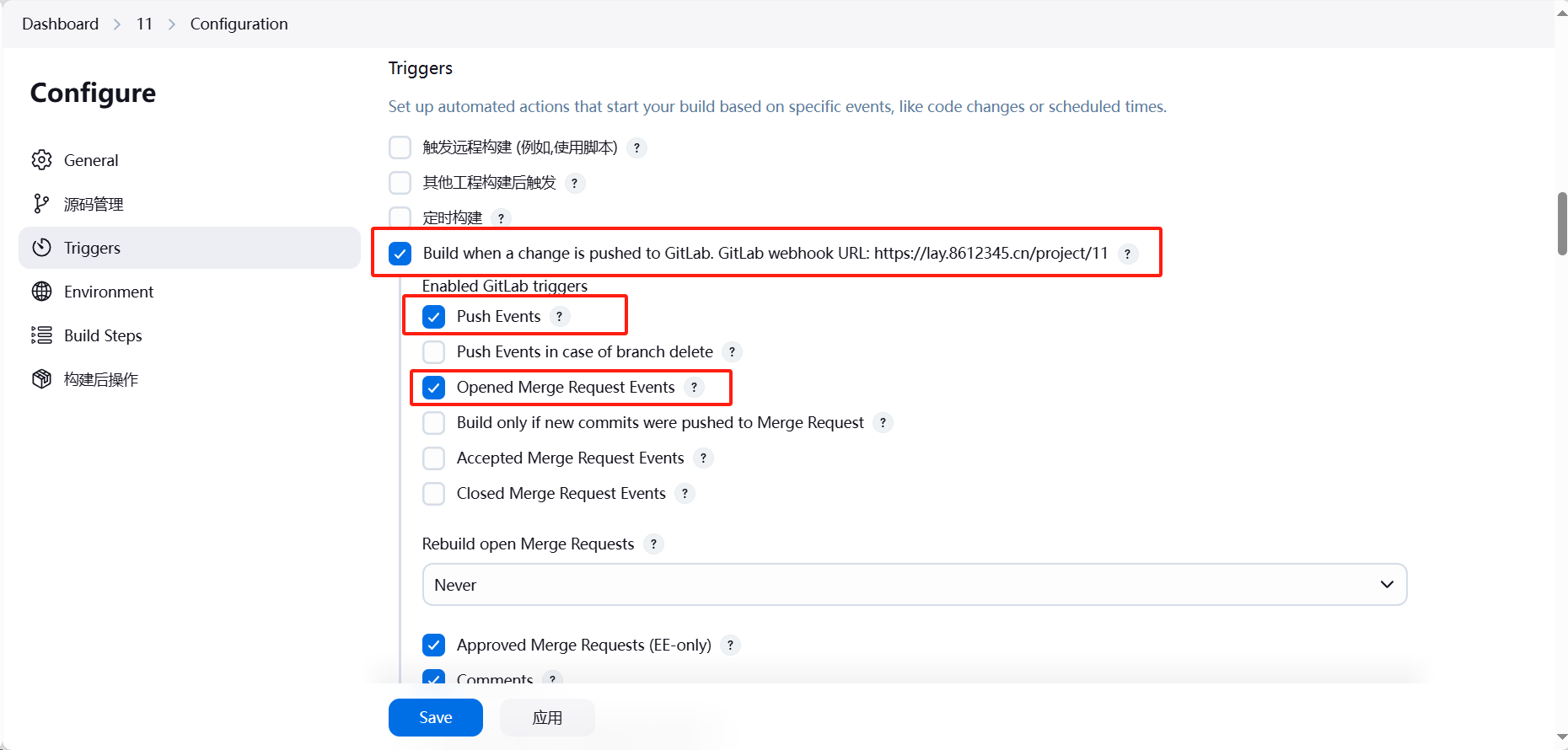The width and height of the screenshot is (1568, 750).
Task: Open Dashboard breadcrumb link
Action: click(60, 24)
